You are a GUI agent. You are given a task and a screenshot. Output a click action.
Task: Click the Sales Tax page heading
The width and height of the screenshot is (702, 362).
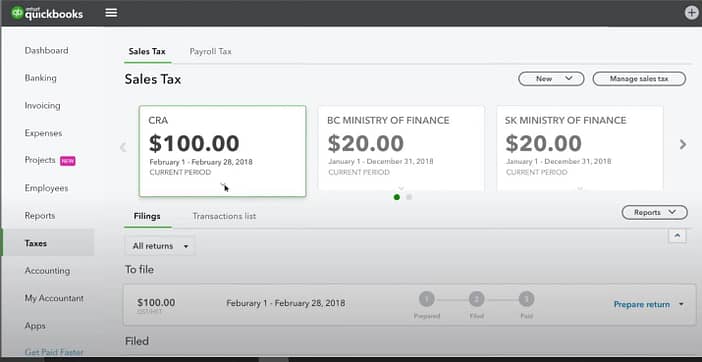pyautogui.click(x=153, y=80)
